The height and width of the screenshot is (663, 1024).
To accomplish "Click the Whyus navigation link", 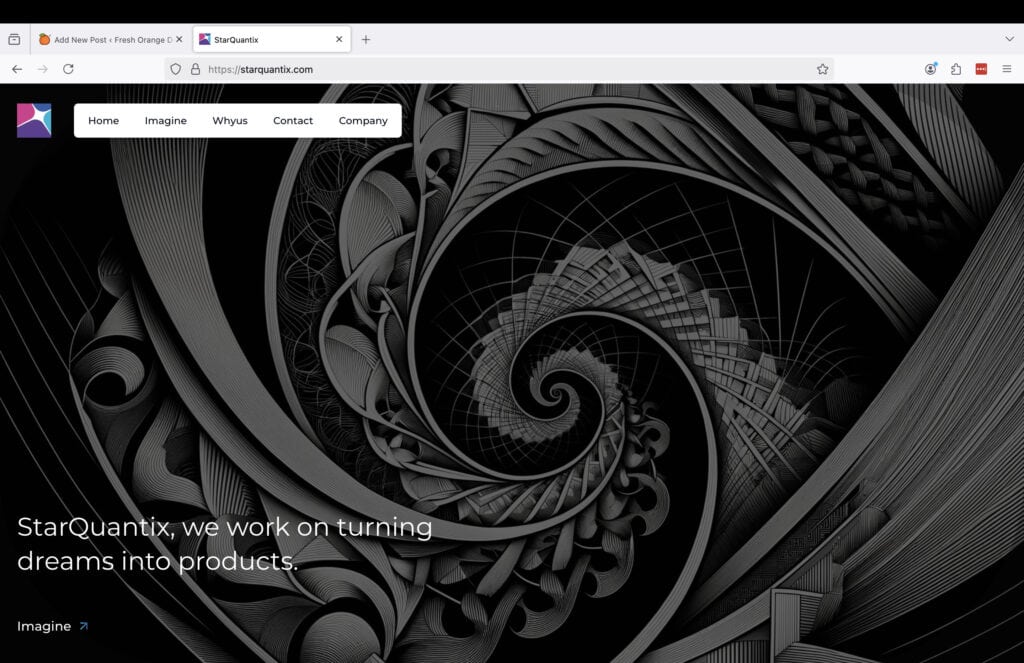I will coord(229,120).
